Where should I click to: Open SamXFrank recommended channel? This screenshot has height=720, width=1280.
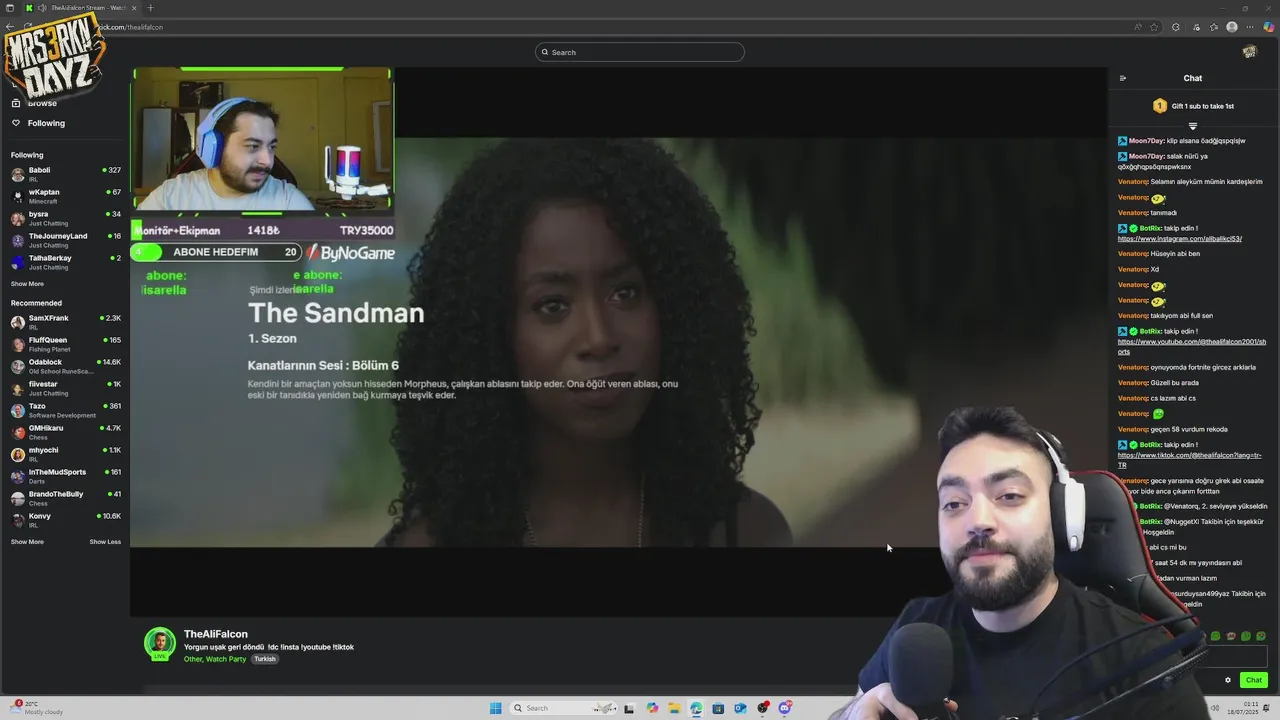tap(65, 322)
